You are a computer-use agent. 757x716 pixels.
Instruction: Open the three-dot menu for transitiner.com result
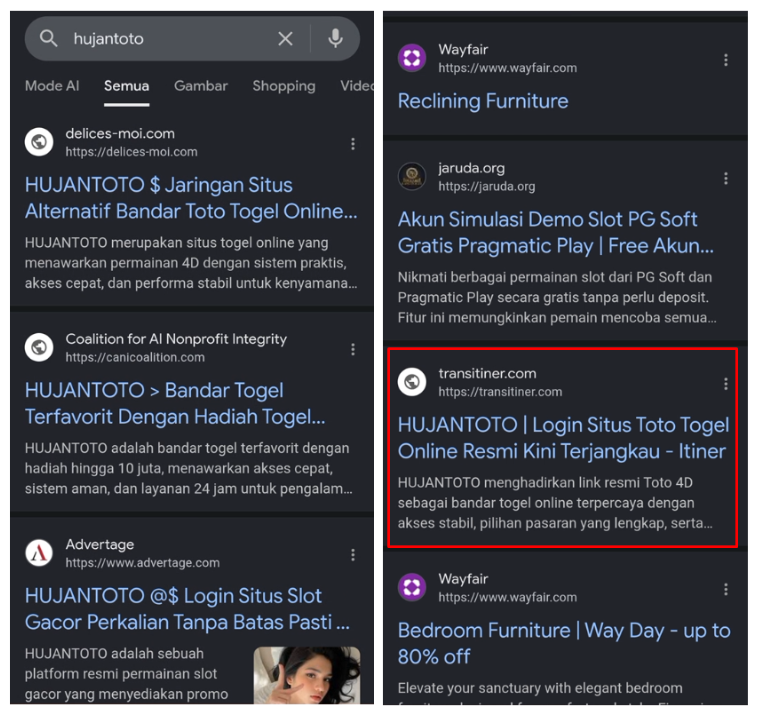coord(726,384)
